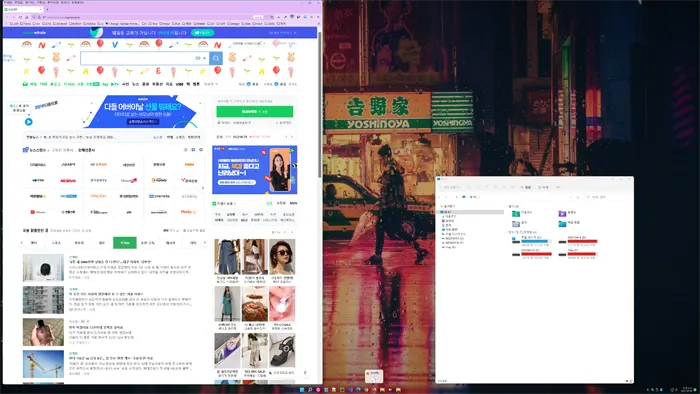Click the MBN logo in newsstand
Image resolution: width=700 pixels, height=394 pixels.
pyautogui.click(x=189, y=165)
